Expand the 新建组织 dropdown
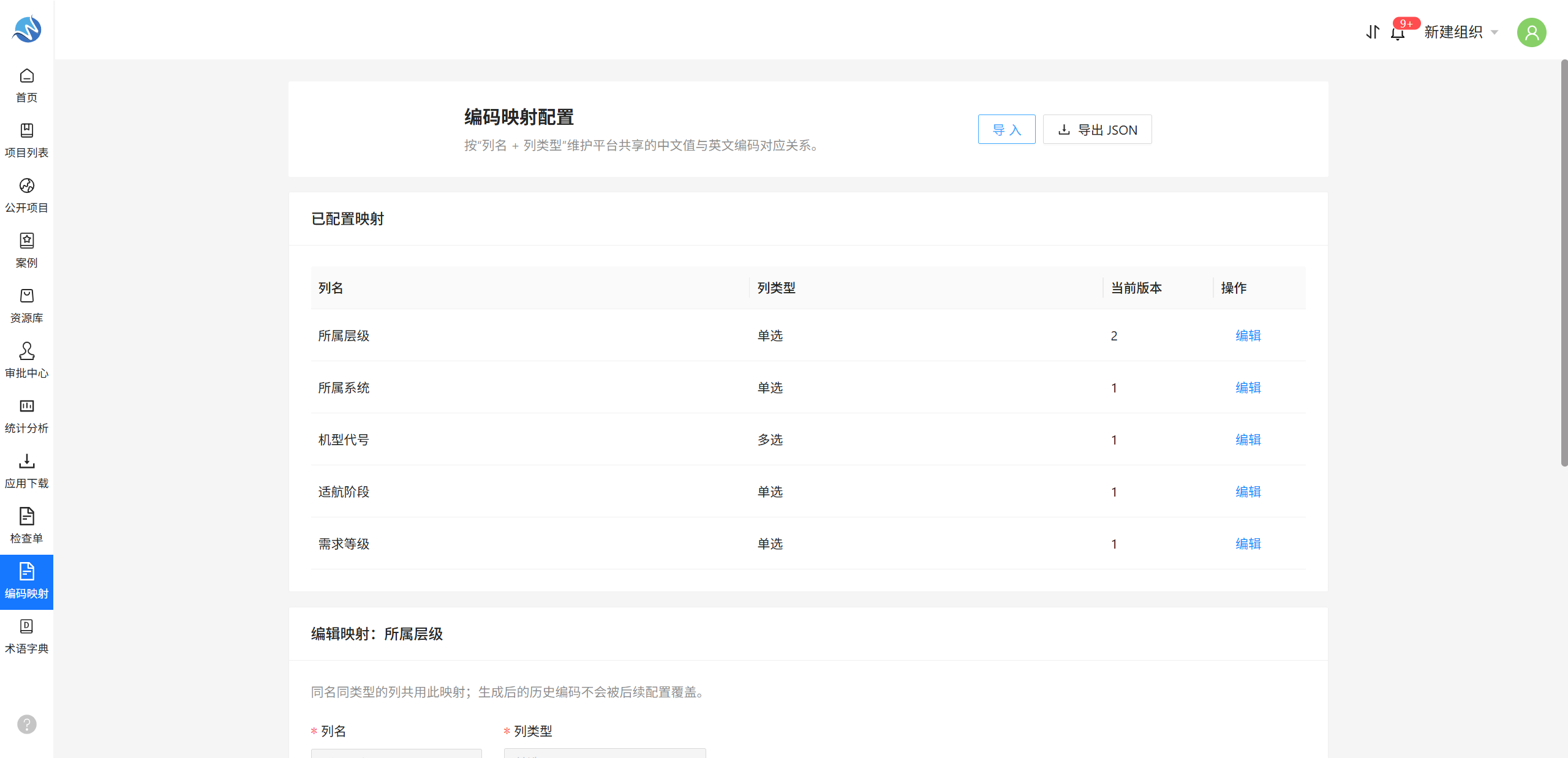This screenshot has width=1568, height=758. (x=1461, y=32)
